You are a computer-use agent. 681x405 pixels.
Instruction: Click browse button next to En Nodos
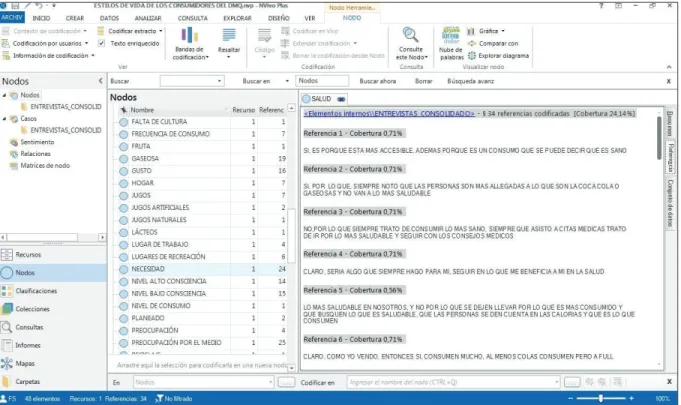click(286, 382)
